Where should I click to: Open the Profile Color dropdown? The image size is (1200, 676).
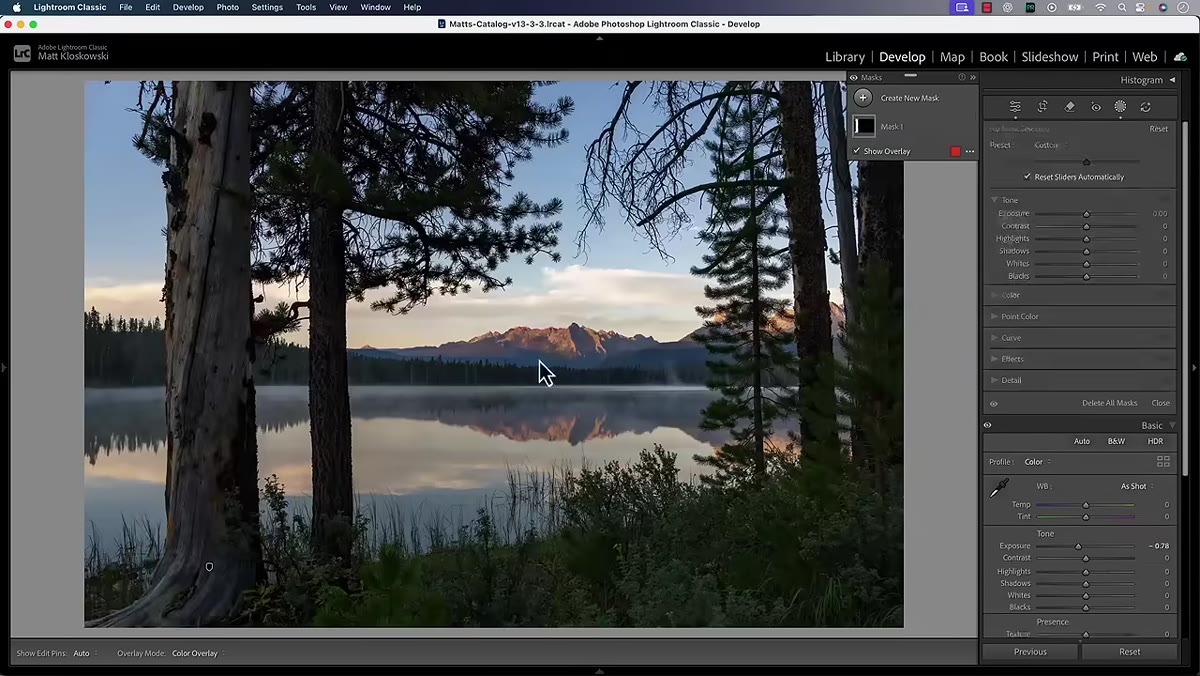point(1037,462)
